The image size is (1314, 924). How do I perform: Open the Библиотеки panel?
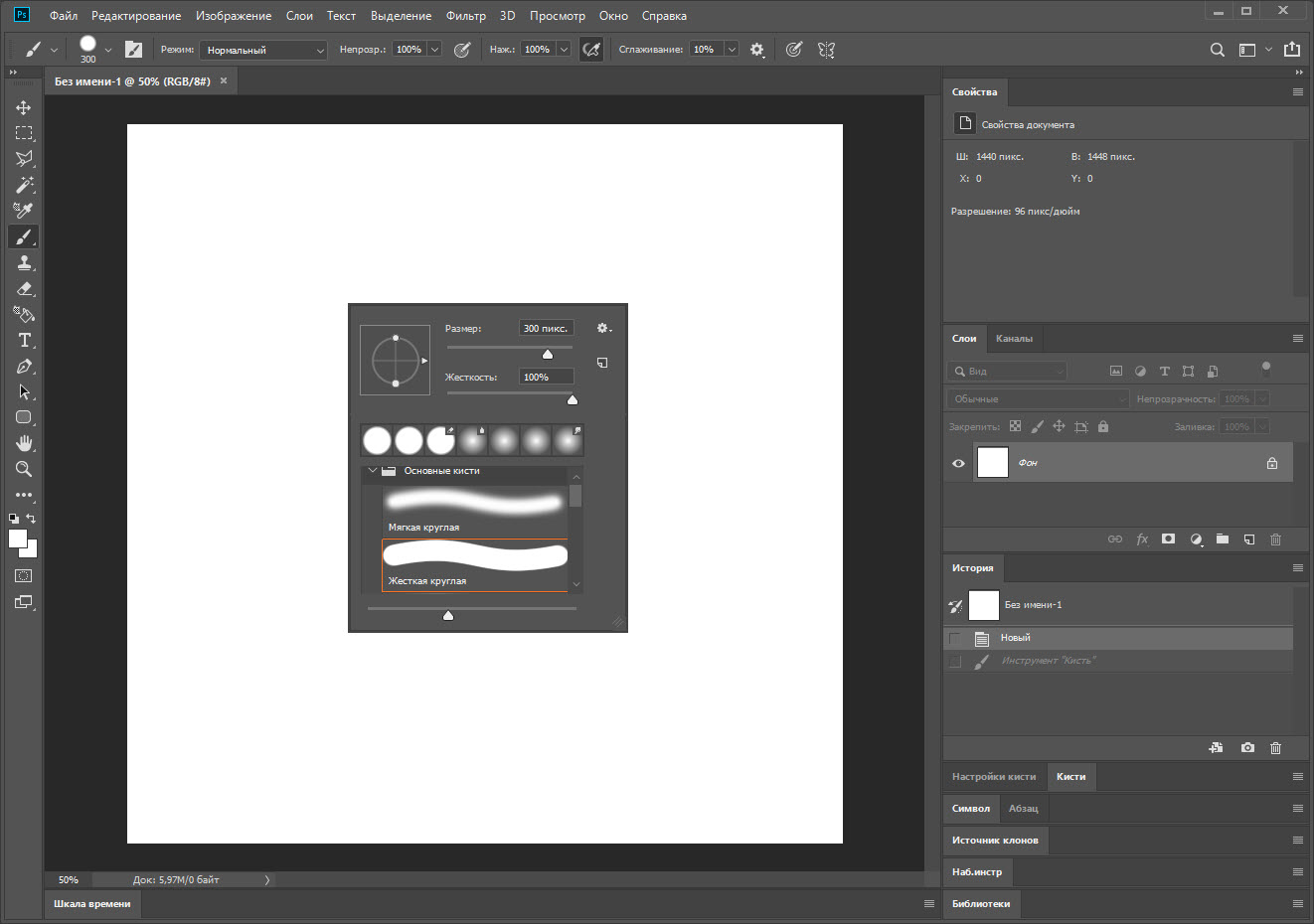click(981, 904)
